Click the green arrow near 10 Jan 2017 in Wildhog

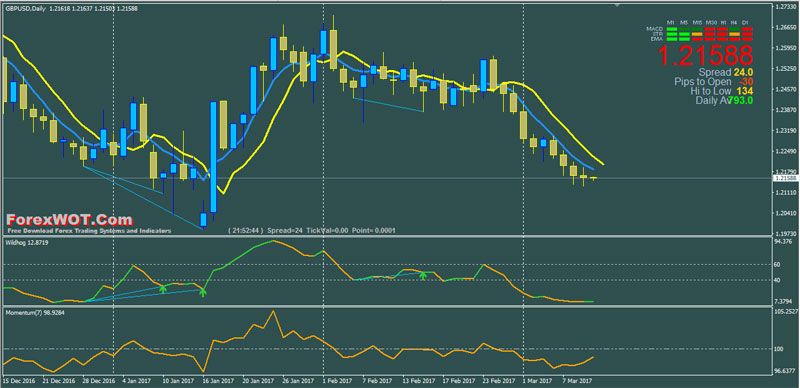pos(163,288)
